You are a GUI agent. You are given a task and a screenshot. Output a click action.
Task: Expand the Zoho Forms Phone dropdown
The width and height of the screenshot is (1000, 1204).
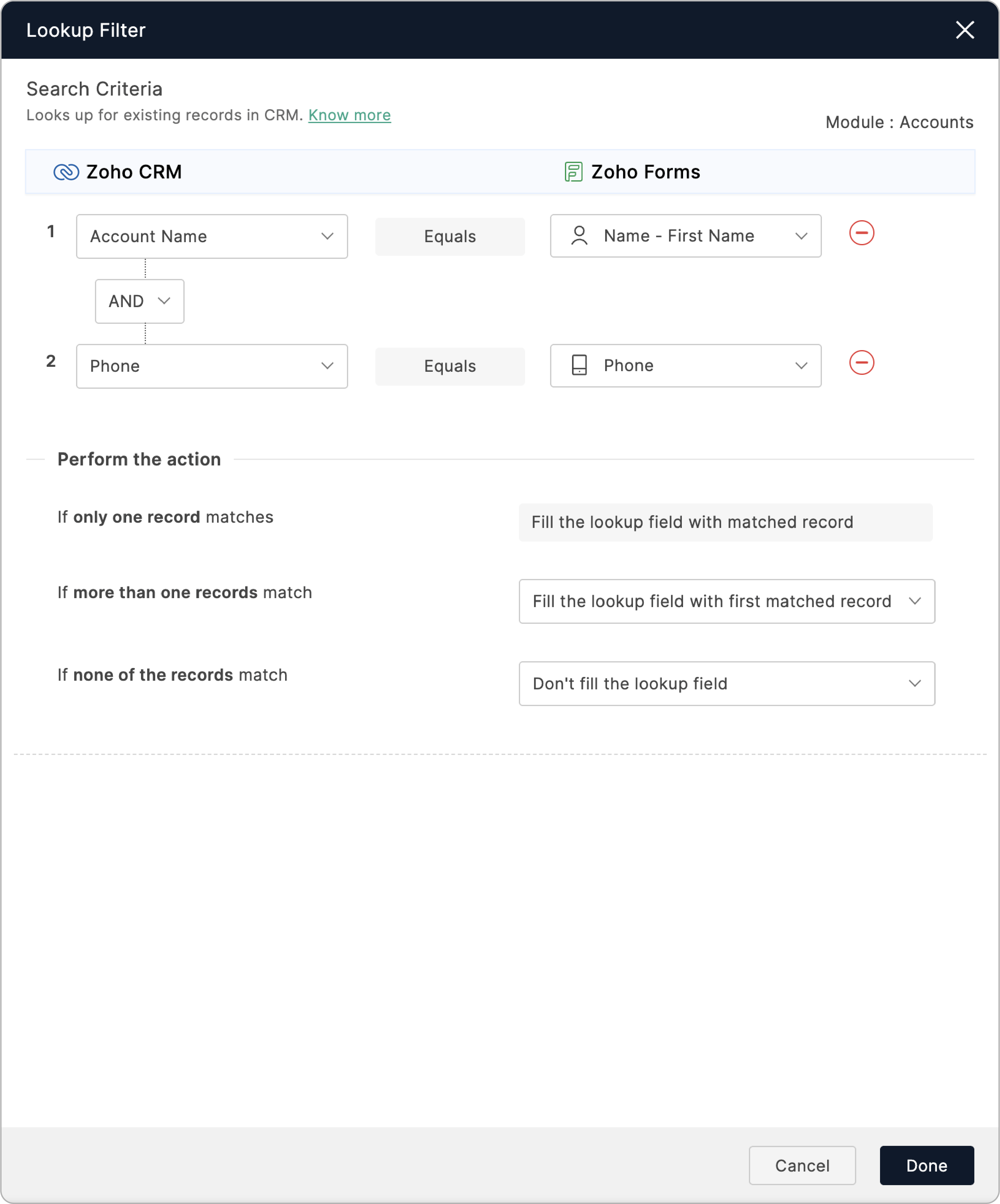[x=686, y=365]
